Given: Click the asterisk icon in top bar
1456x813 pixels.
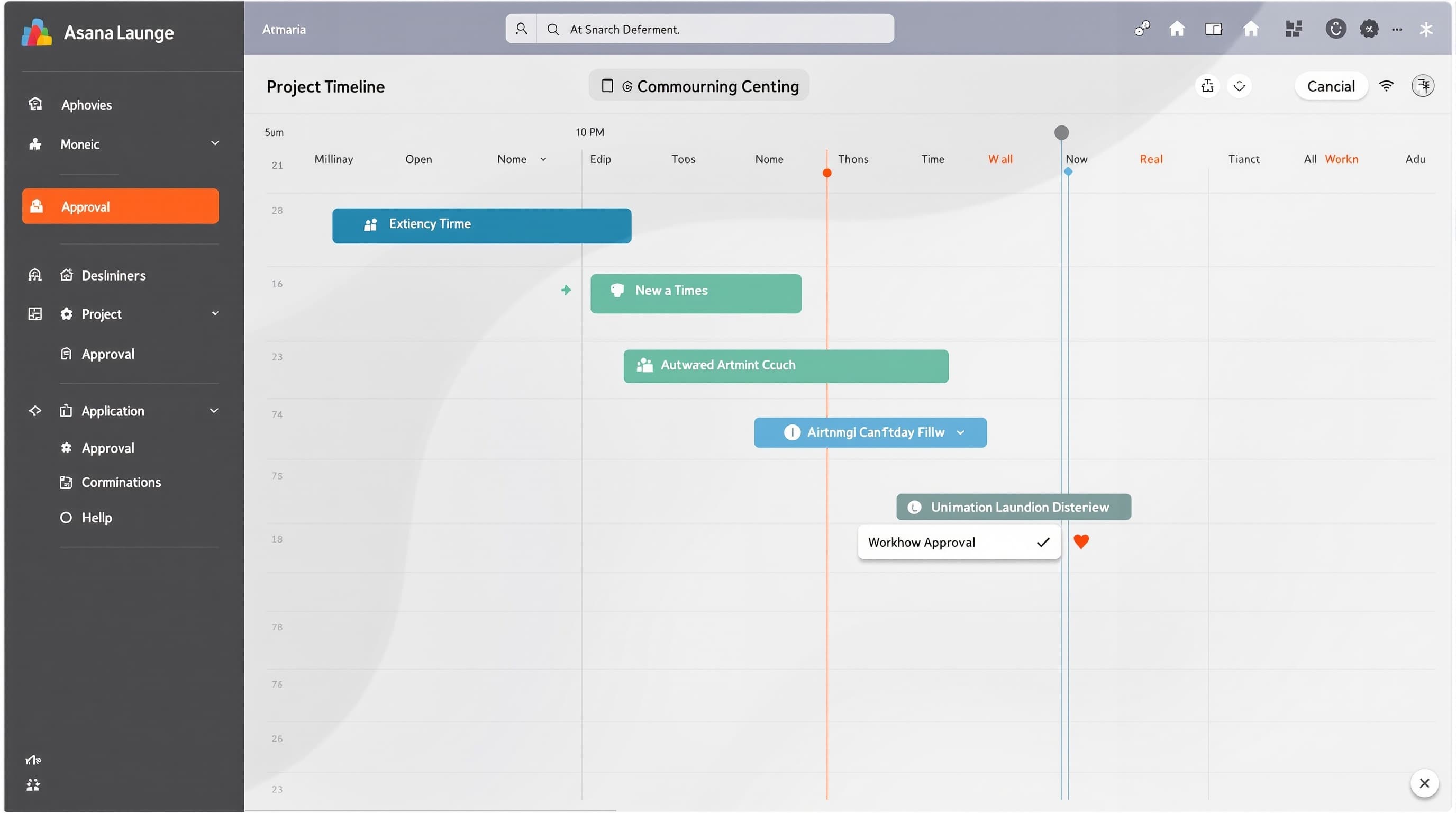Looking at the screenshot, I should (1426, 29).
